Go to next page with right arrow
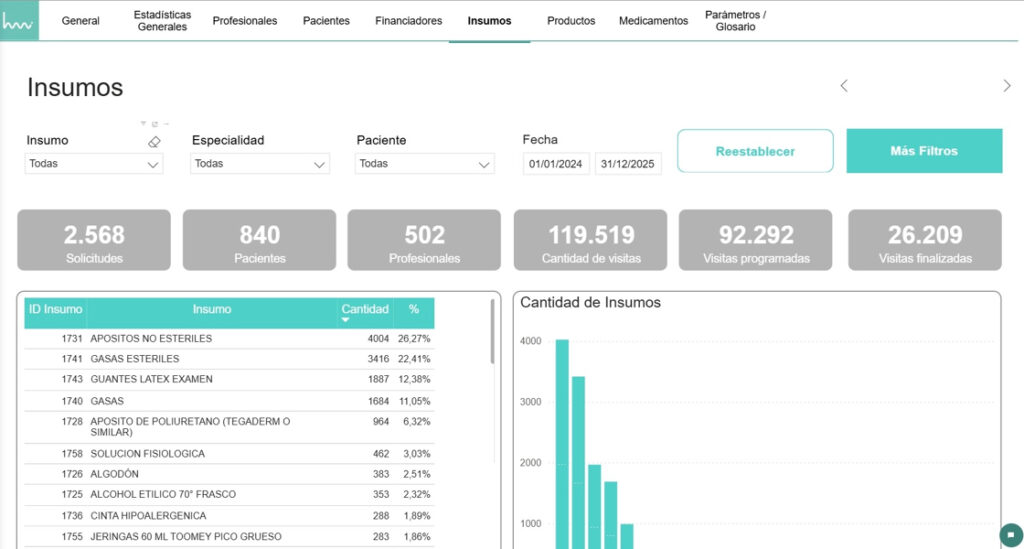 [1006, 86]
